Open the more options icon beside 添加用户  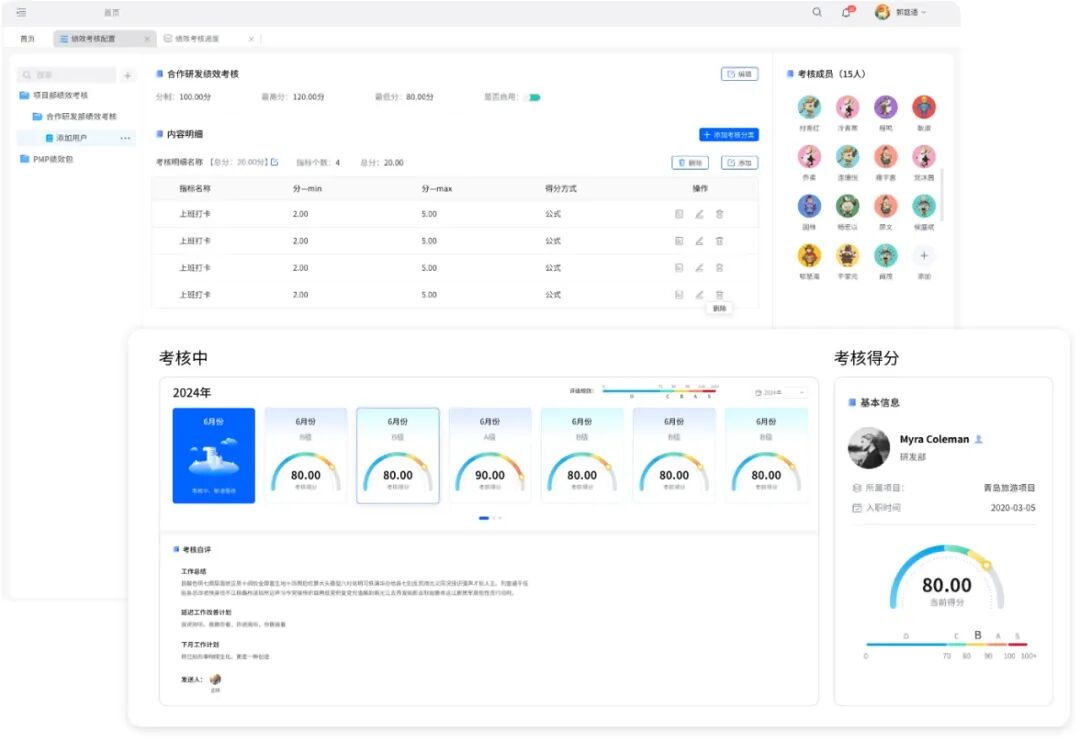pyautogui.click(x=126, y=139)
